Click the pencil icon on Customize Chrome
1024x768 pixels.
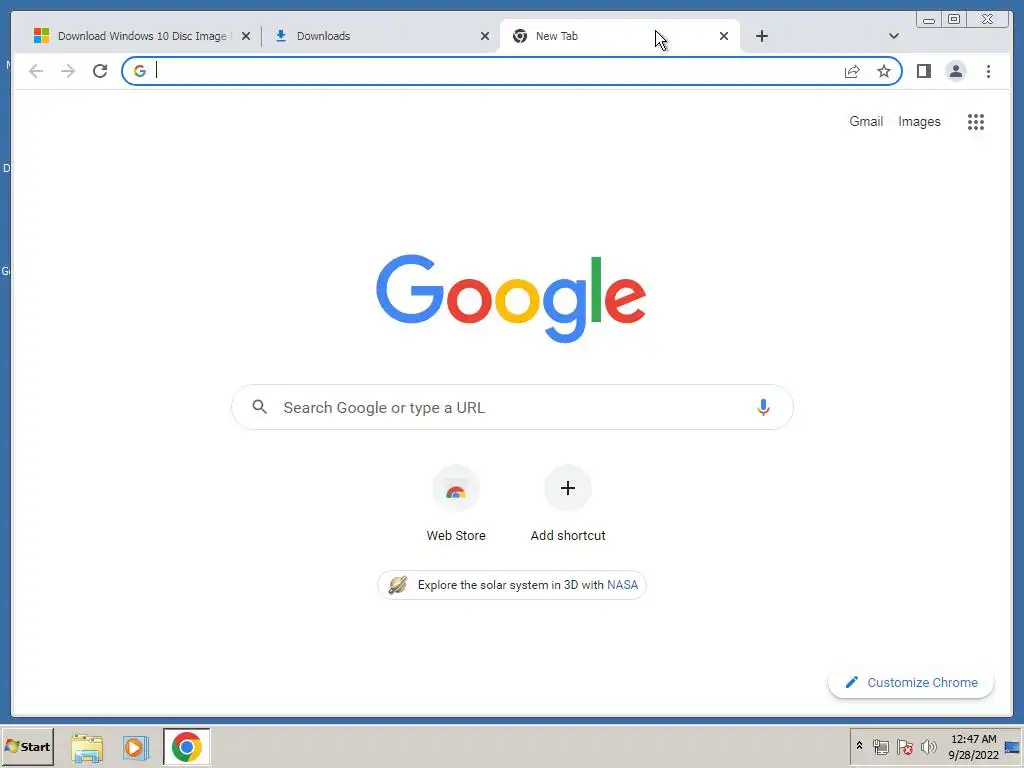pyautogui.click(x=851, y=682)
